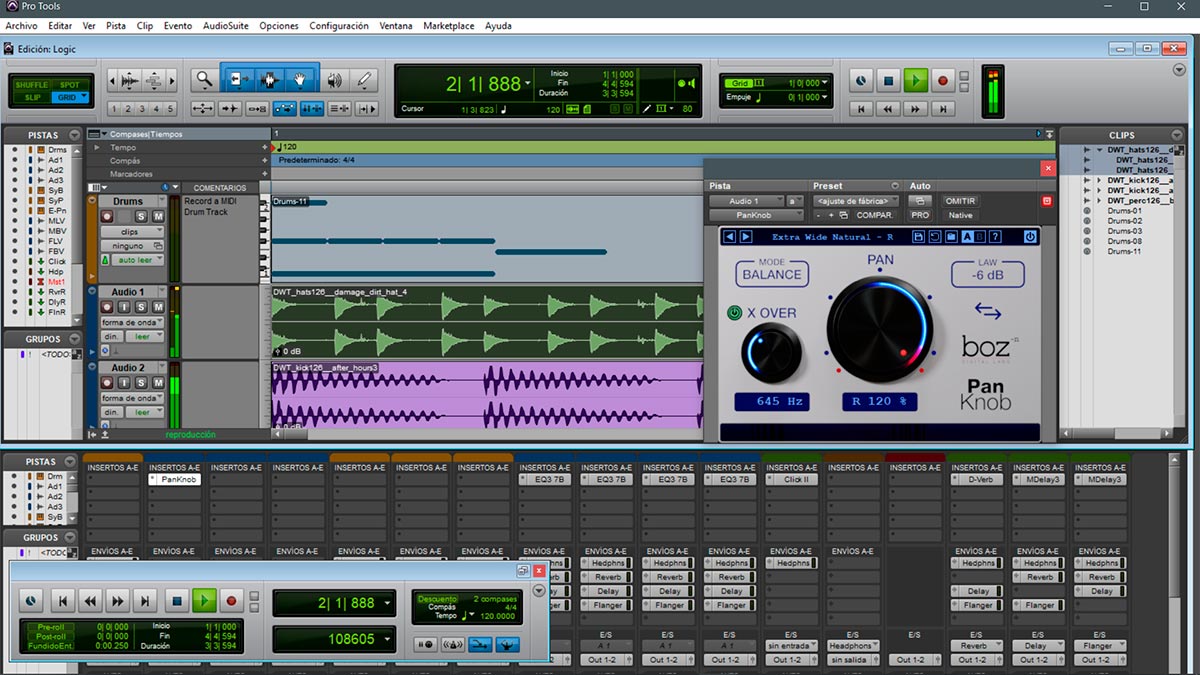This screenshot has height=675, width=1200.
Task: Click count-off wait-for-note icon in floating Transport
Action: [x=424, y=644]
